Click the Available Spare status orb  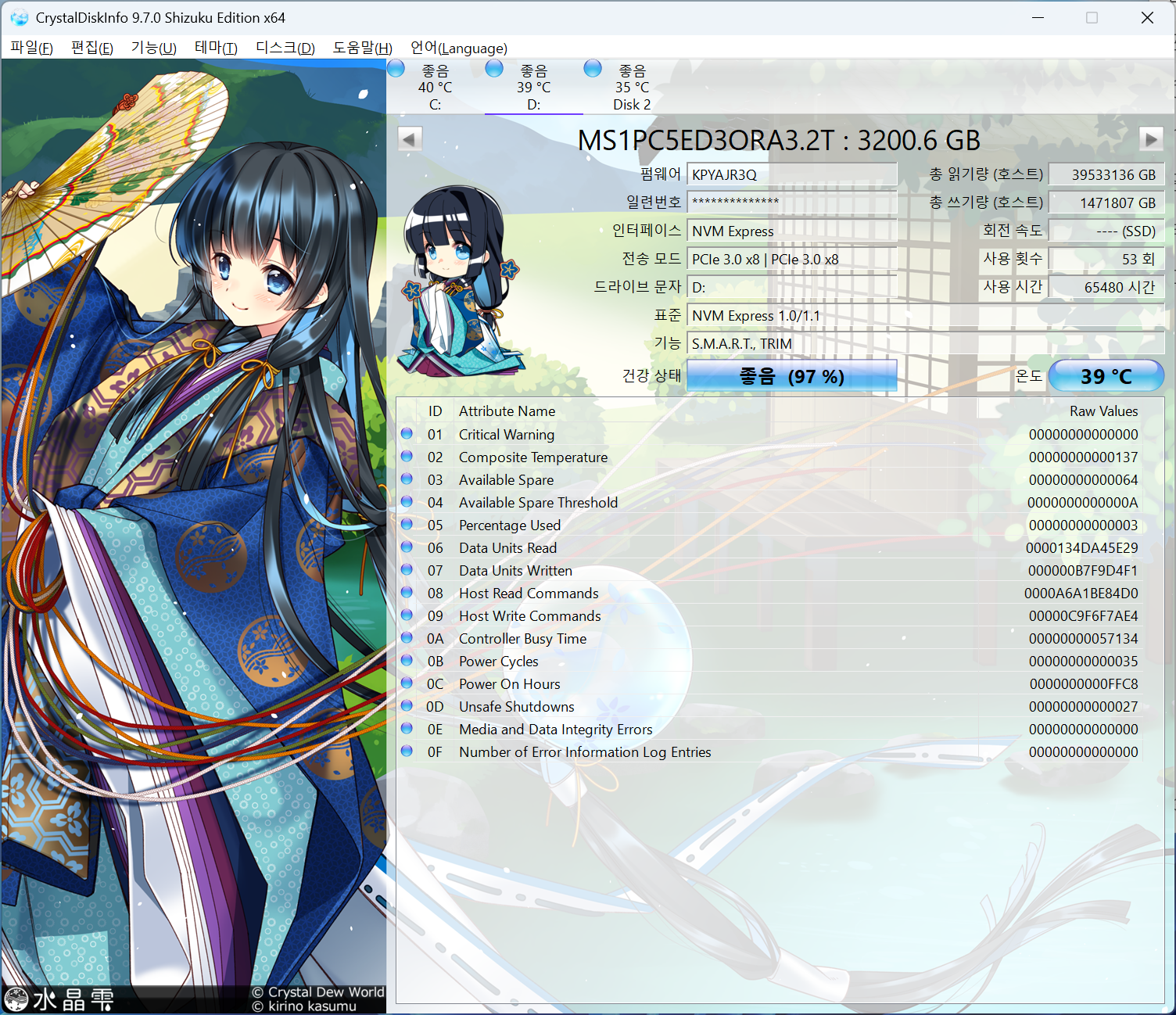point(407,479)
